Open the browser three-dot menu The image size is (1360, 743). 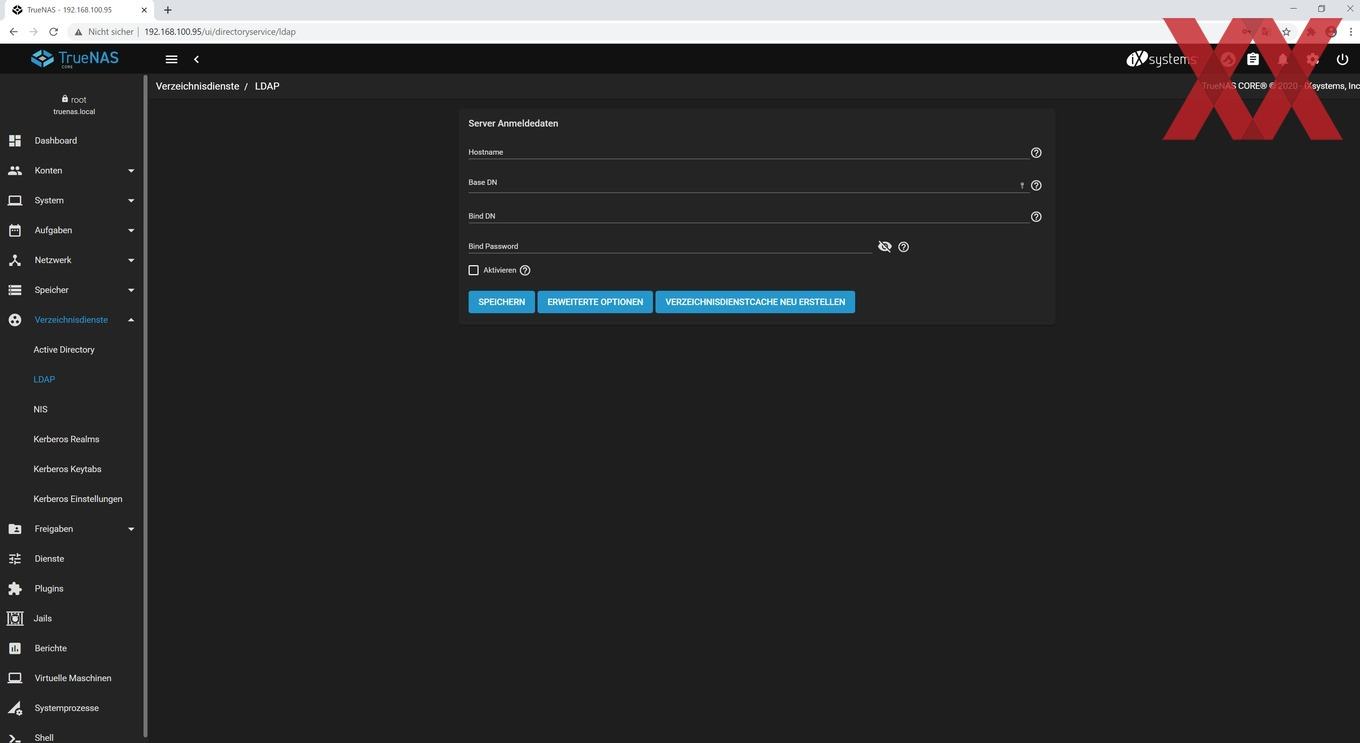click(1350, 32)
